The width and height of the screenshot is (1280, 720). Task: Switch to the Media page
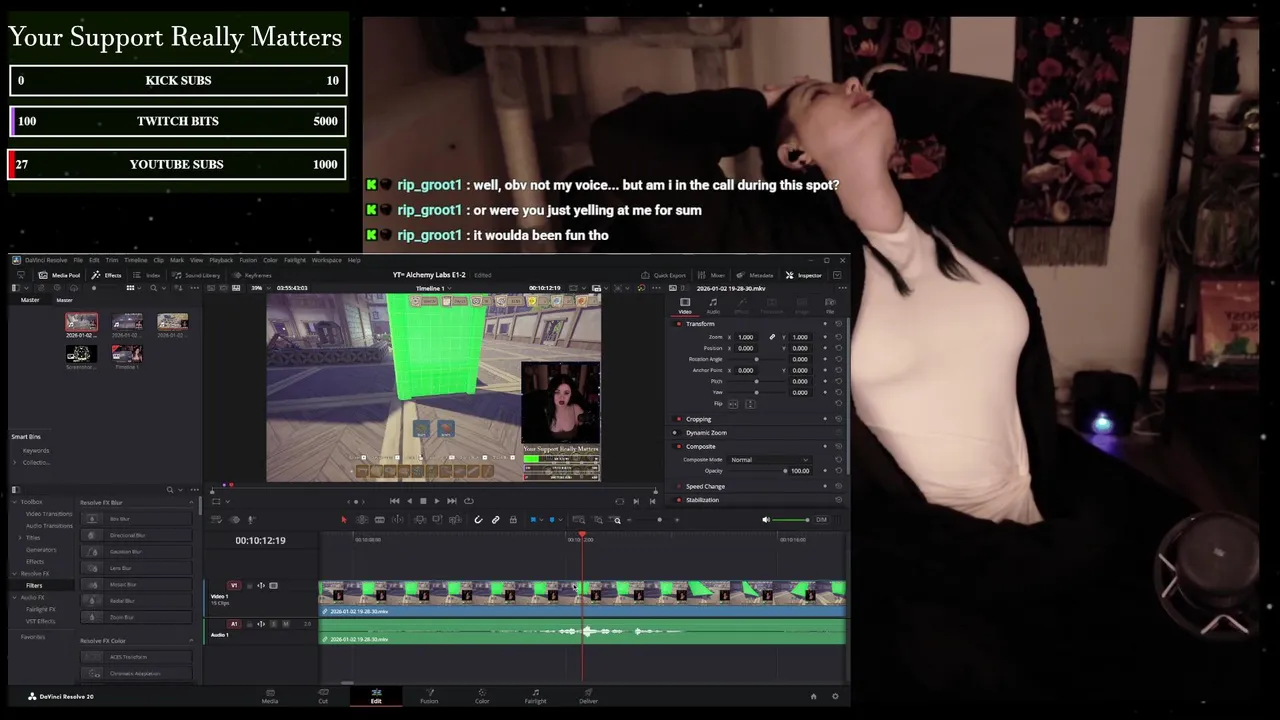pos(270,696)
